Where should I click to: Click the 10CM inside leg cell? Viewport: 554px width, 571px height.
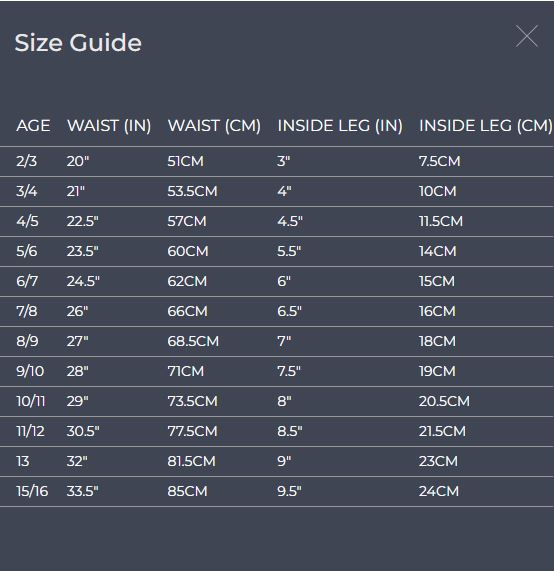click(438, 191)
